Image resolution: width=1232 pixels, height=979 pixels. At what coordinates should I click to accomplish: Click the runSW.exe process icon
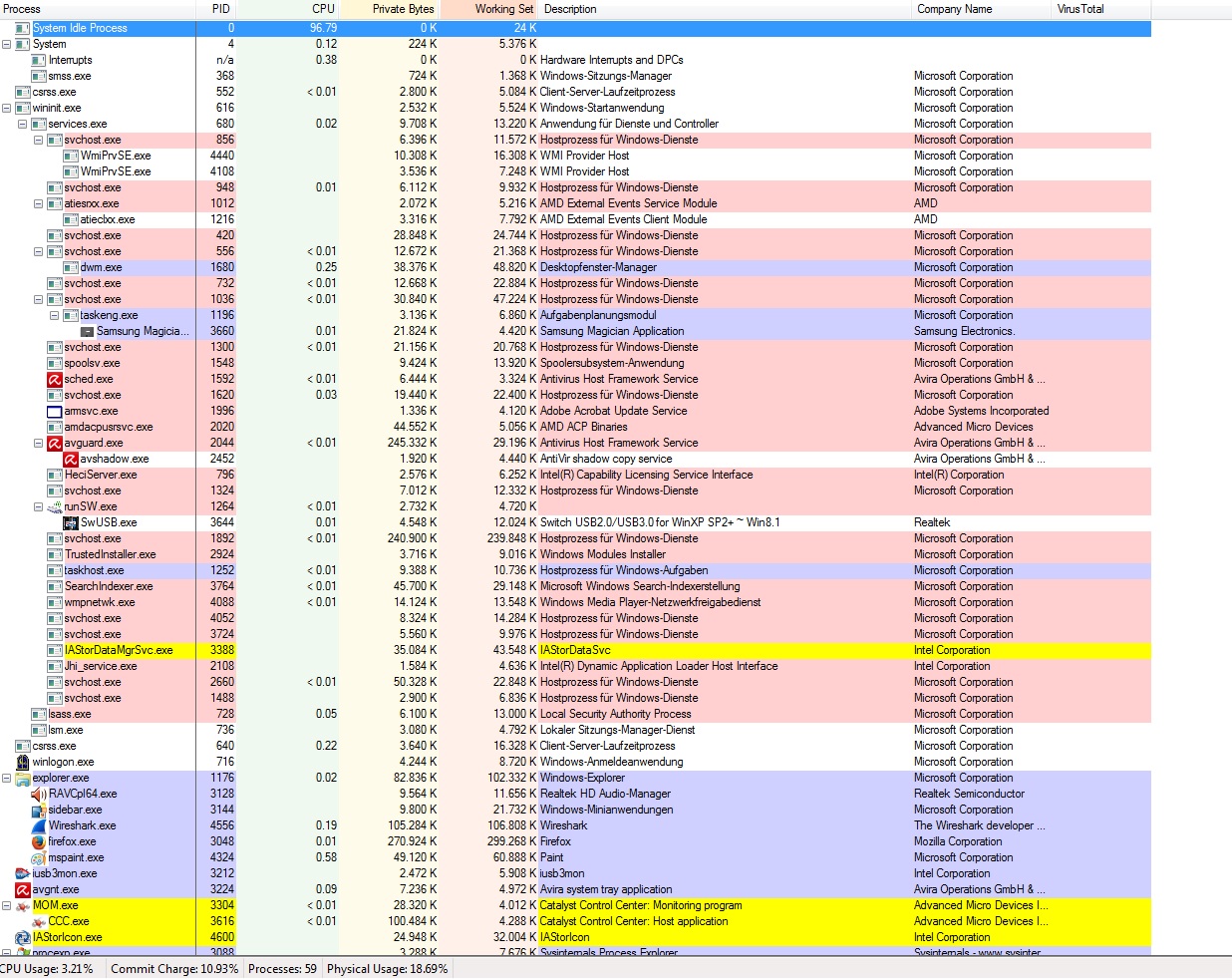coord(55,506)
